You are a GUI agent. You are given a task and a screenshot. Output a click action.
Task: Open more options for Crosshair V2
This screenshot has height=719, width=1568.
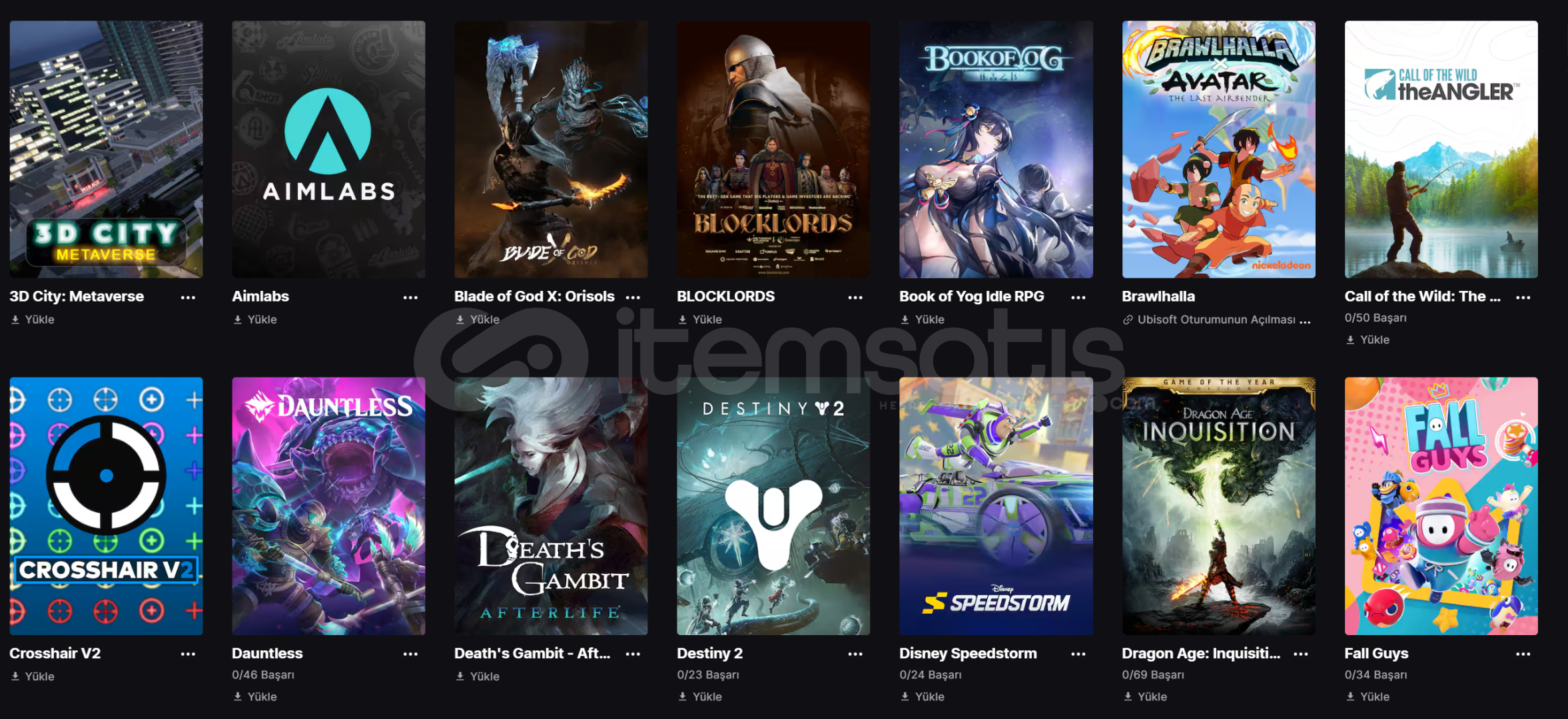189,654
